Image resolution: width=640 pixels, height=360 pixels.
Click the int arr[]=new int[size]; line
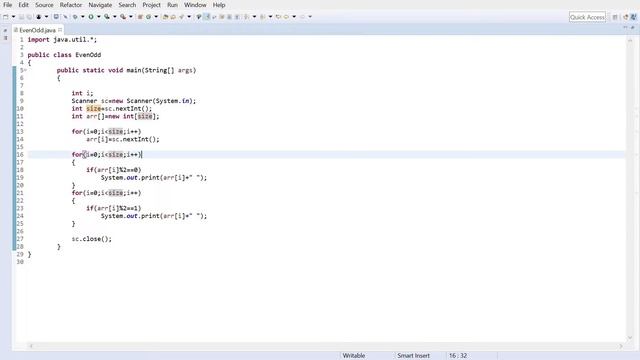(115, 116)
